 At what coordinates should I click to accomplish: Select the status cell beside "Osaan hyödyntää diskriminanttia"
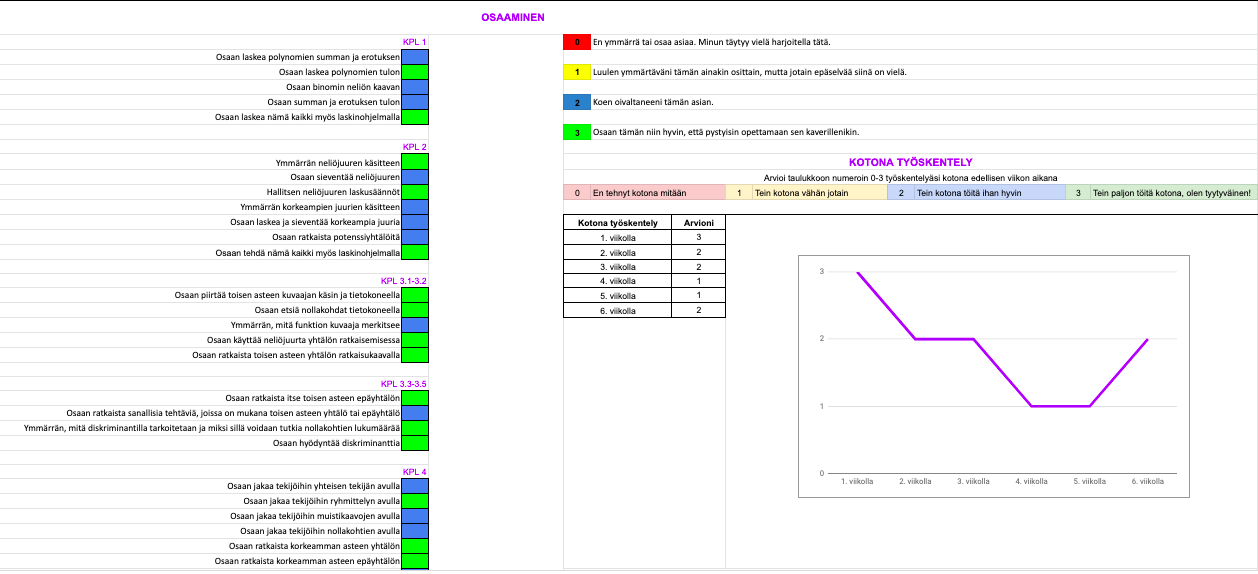coord(414,443)
